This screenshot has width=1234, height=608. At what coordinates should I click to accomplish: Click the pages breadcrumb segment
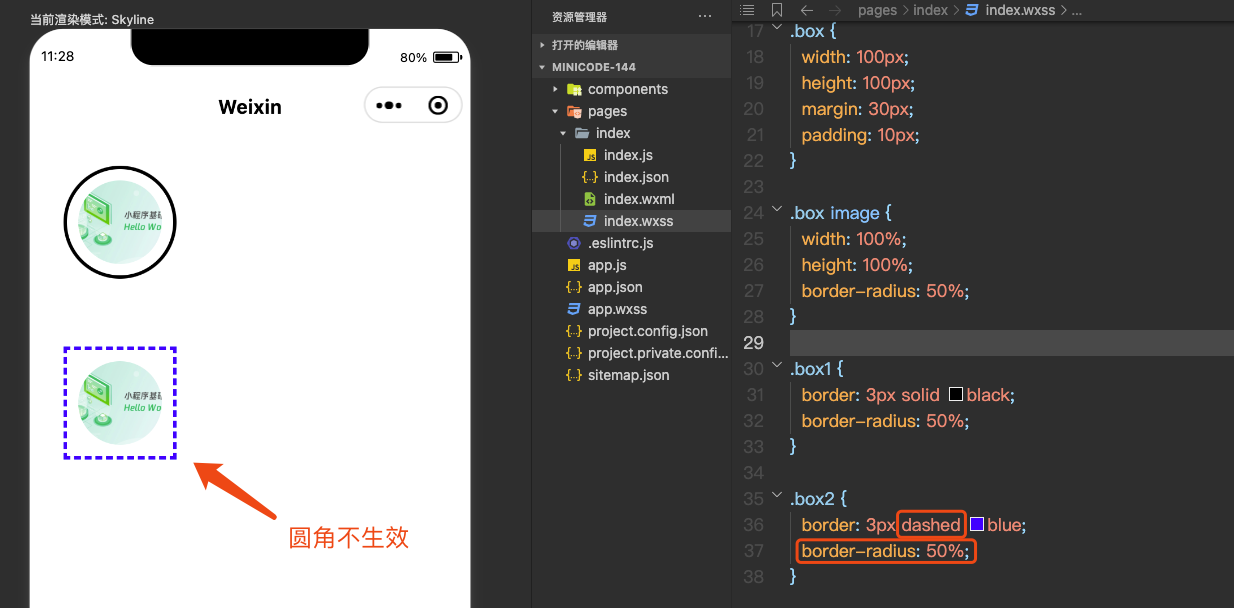(877, 10)
